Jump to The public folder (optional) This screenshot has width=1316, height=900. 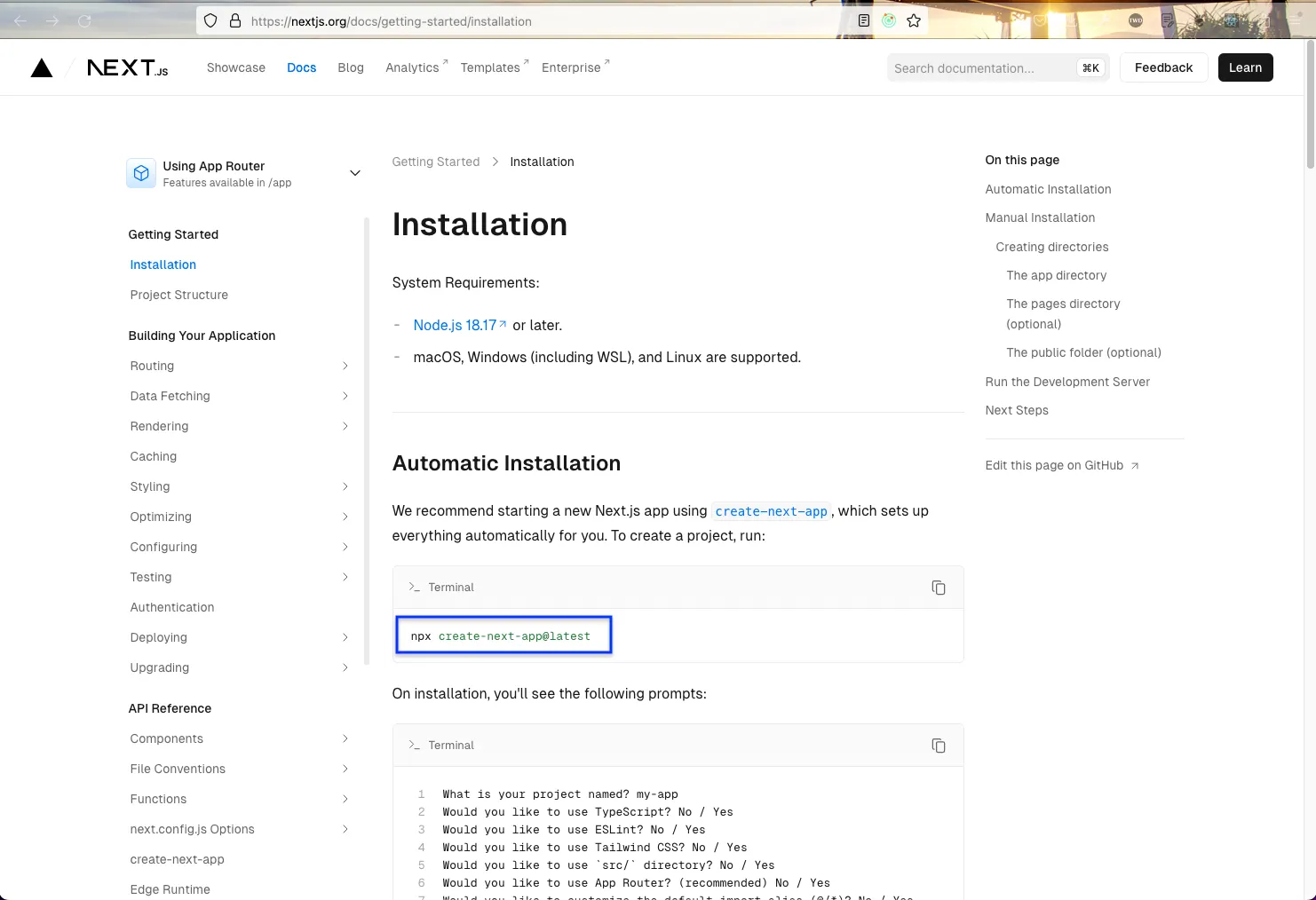coord(1083,352)
